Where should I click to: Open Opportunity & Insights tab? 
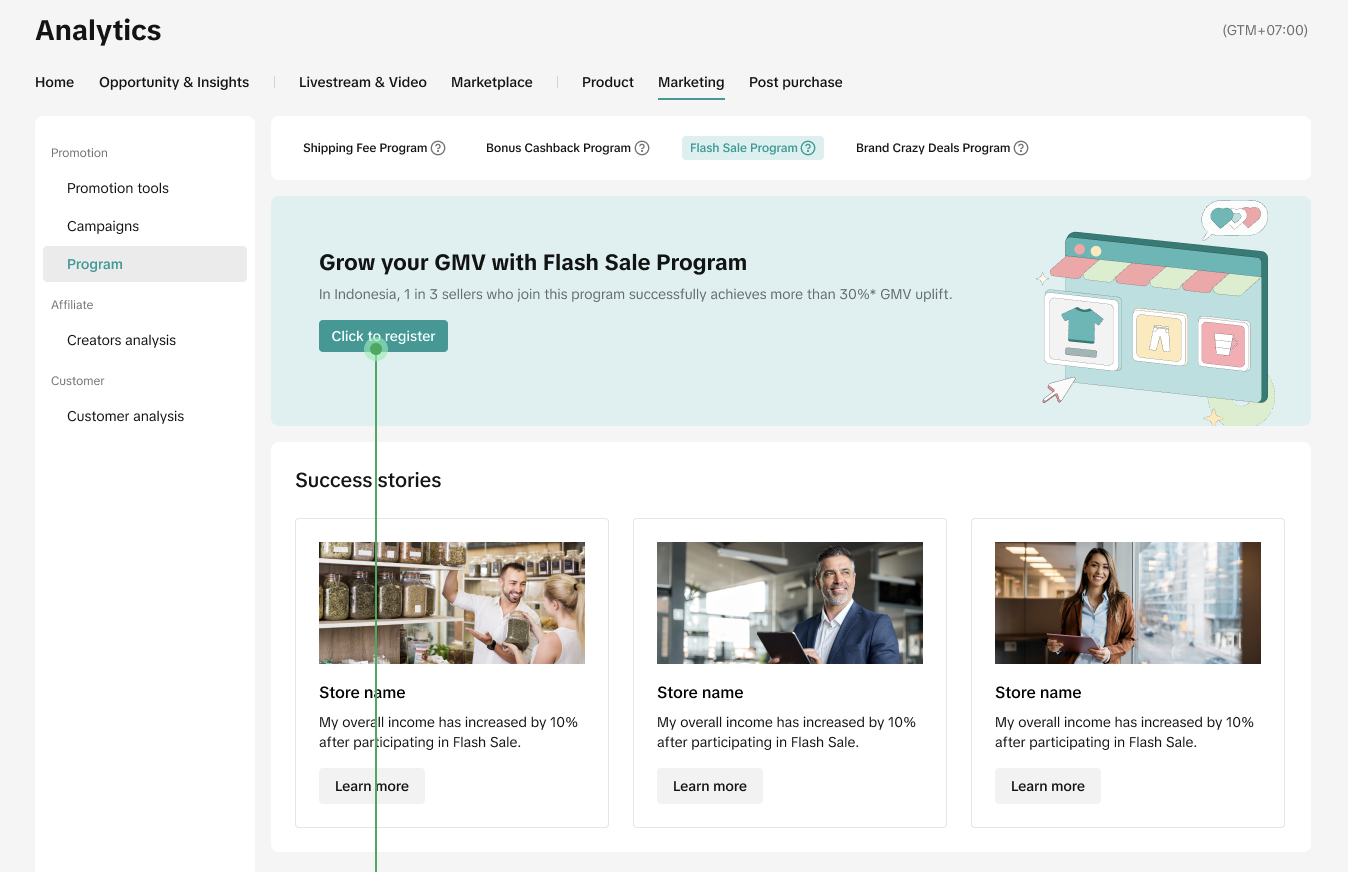pyautogui.click(x=174, y=82)
